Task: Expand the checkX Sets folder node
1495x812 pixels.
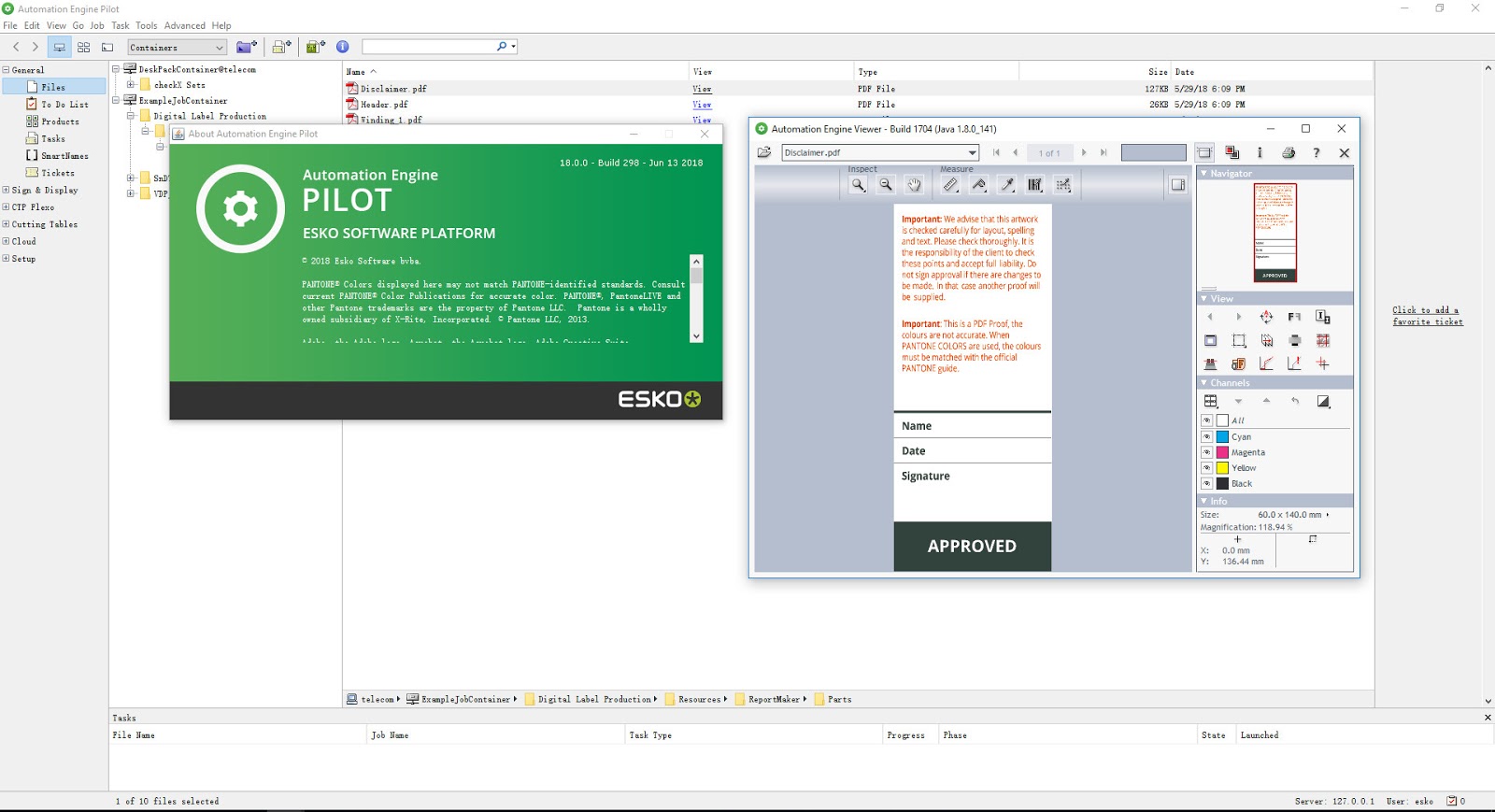Action: [131, 85]
